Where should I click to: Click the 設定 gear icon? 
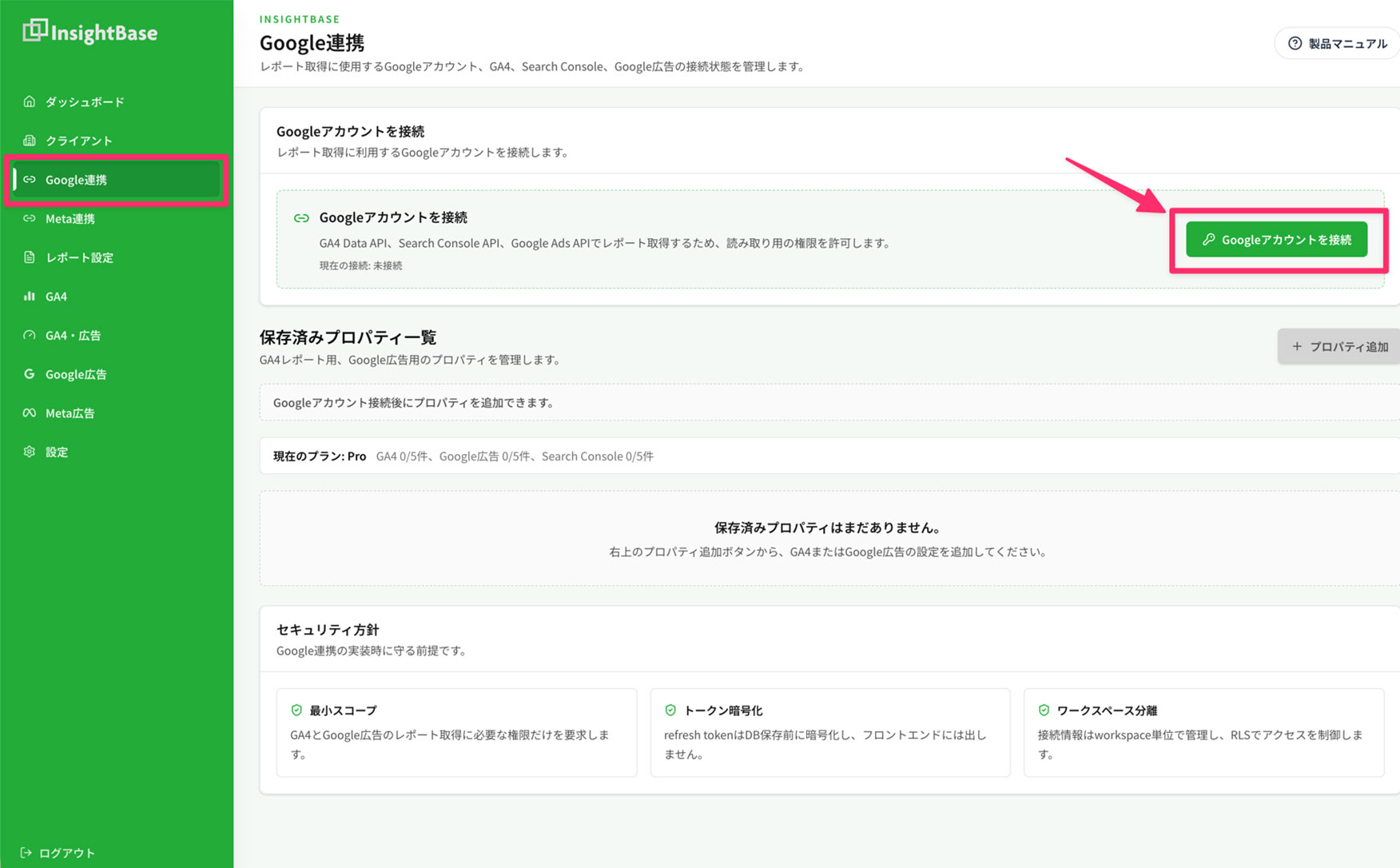30,452
